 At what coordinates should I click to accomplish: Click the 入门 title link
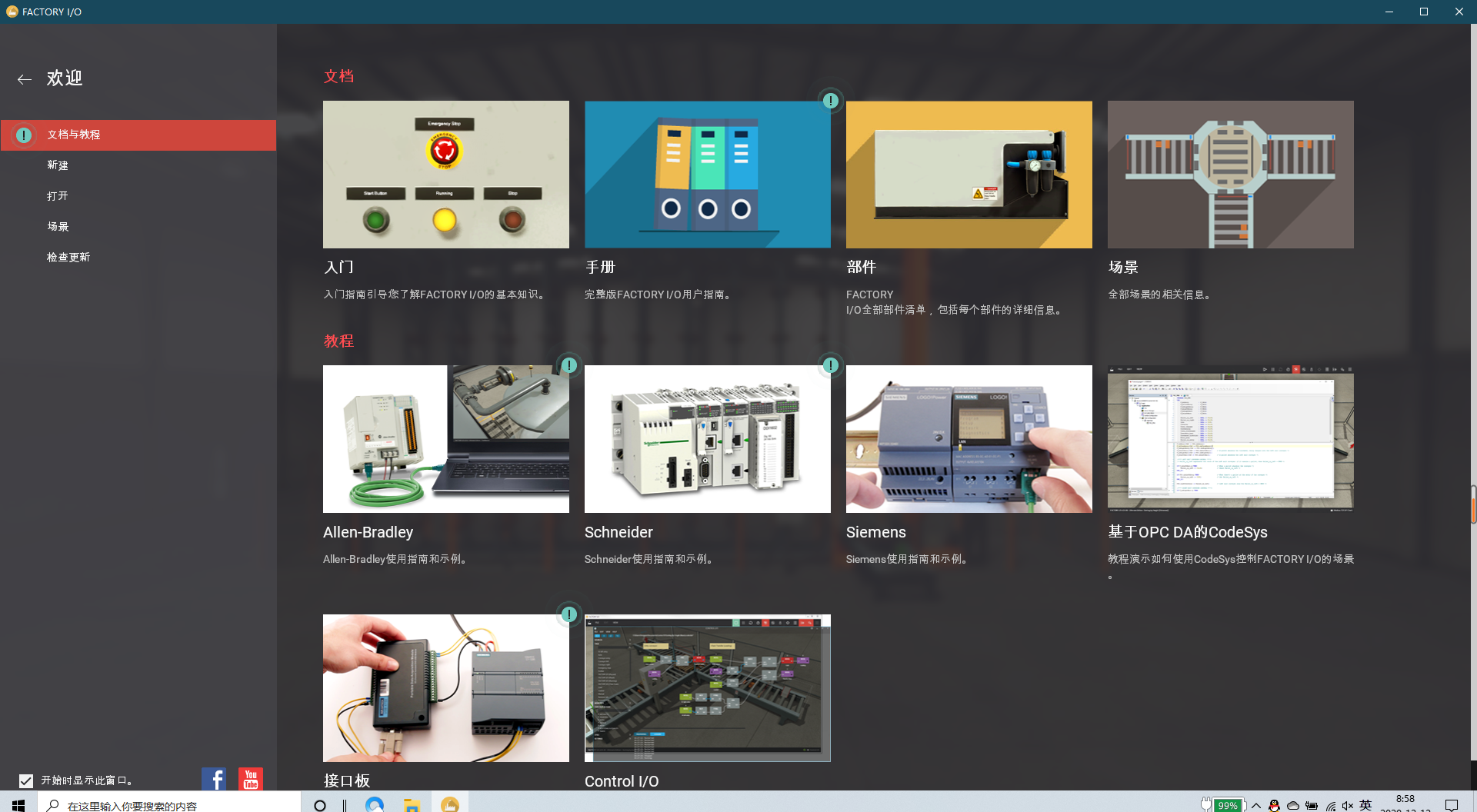(x=338, y=267)
